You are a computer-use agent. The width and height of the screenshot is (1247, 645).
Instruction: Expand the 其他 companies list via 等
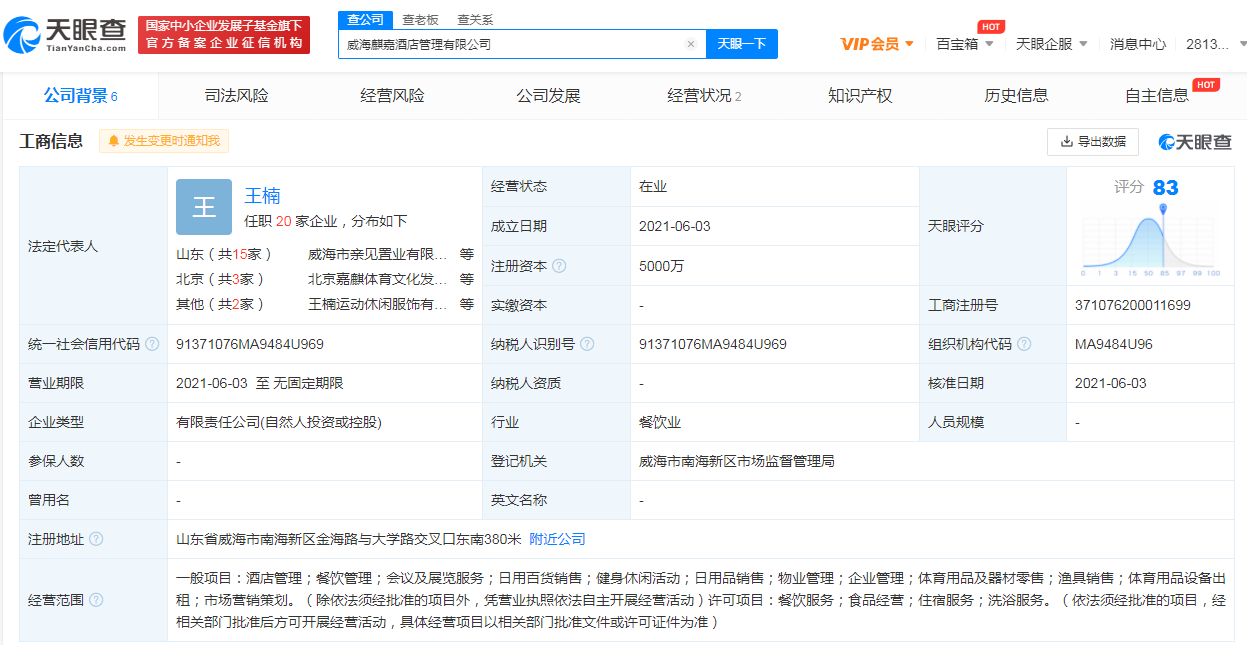(x=466, y=304)
